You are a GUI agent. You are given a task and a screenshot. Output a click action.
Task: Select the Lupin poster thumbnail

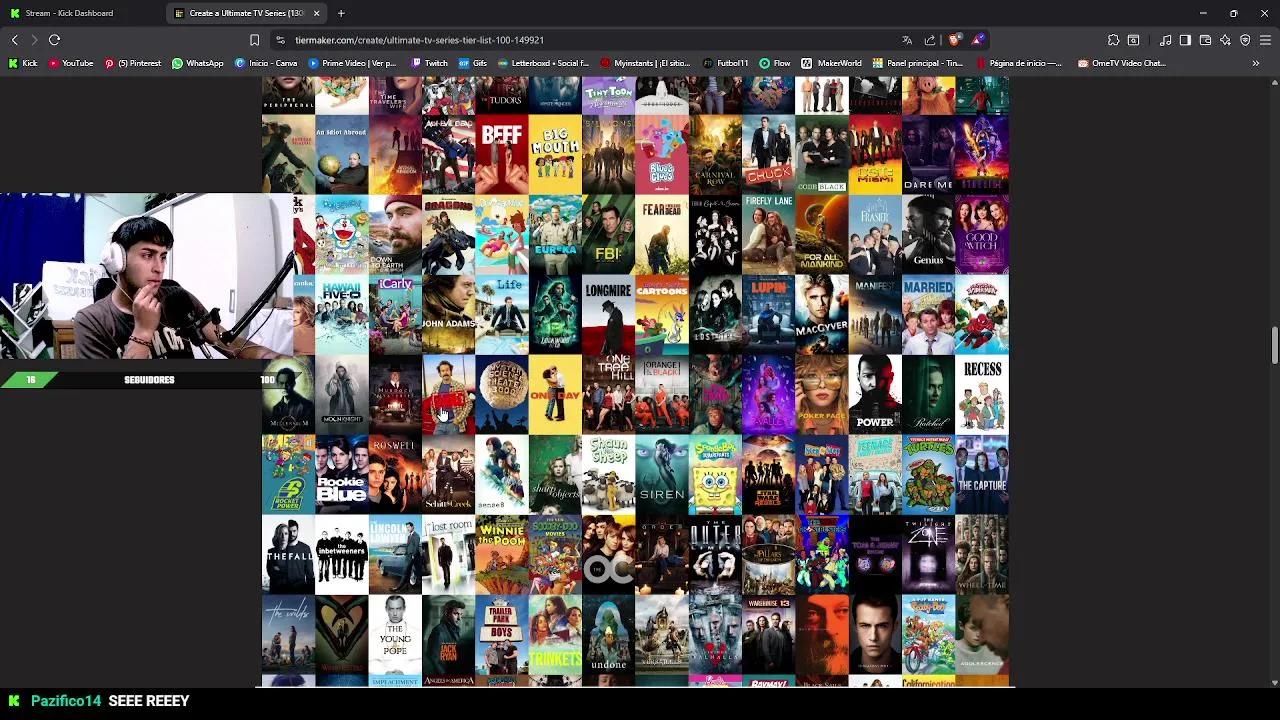(768, 315)
